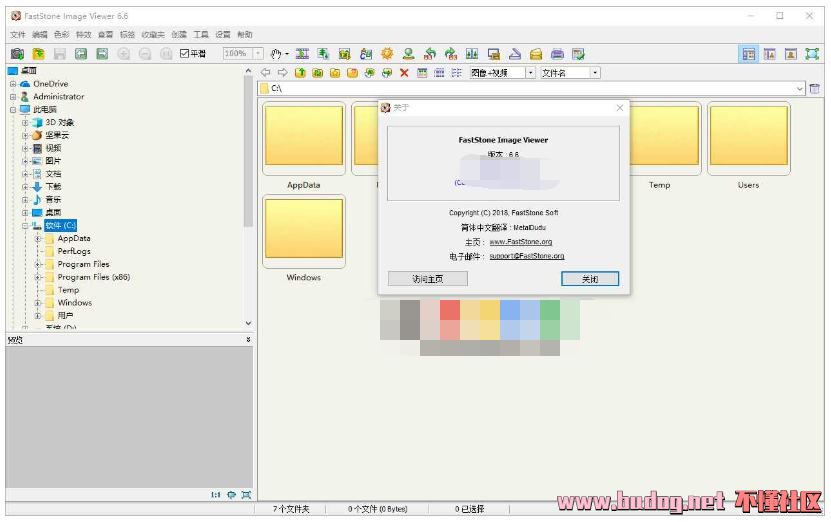The height and width of the screenshot is (522, 831).
Task: Open the 100% zoom level dropdown
Action: click(258, 54)
